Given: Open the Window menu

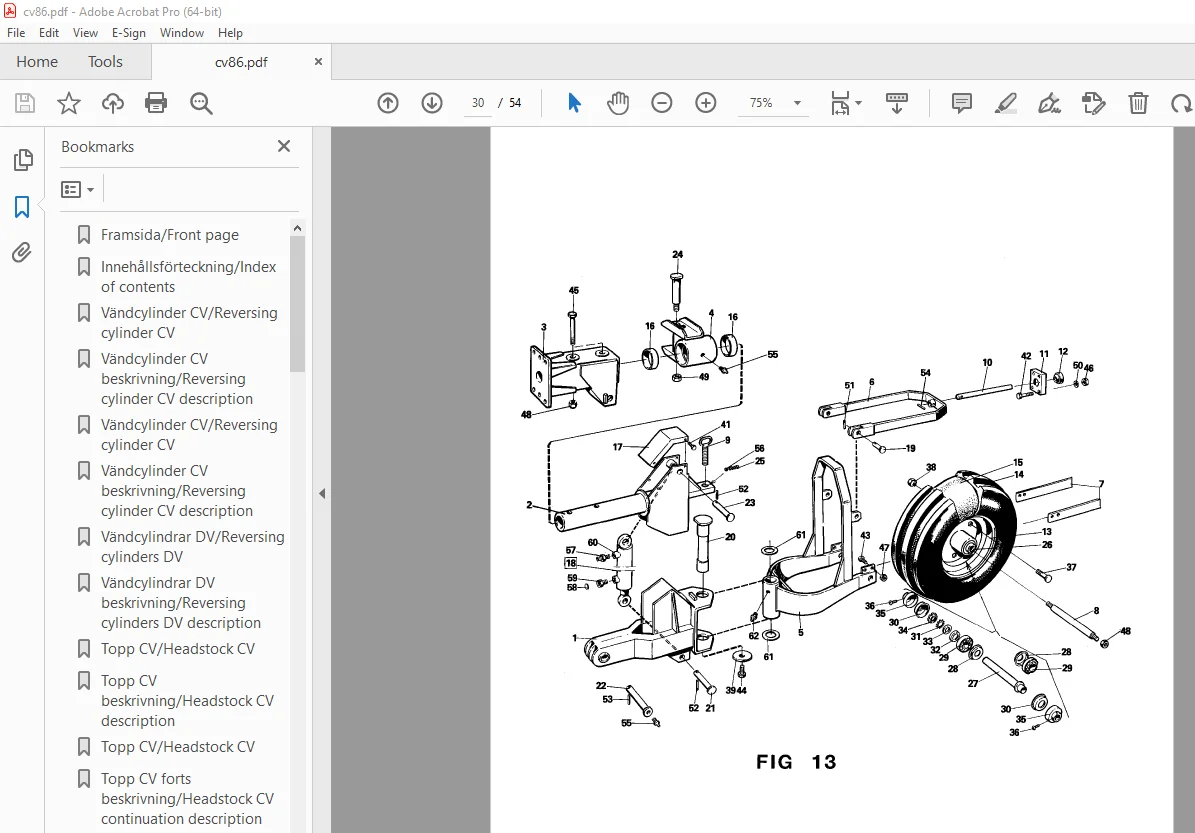Looking at the screenshot, I should pos(181,33).
